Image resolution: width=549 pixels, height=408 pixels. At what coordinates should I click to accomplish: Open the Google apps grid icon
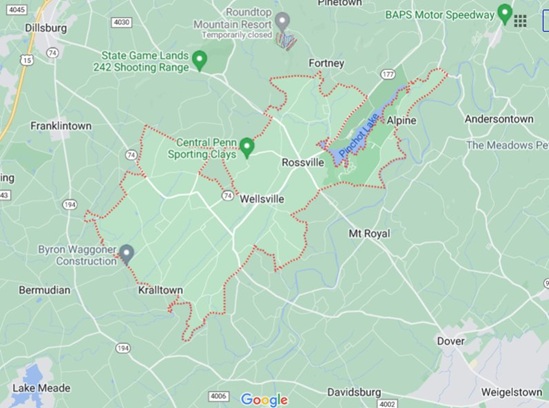[520, 21]
